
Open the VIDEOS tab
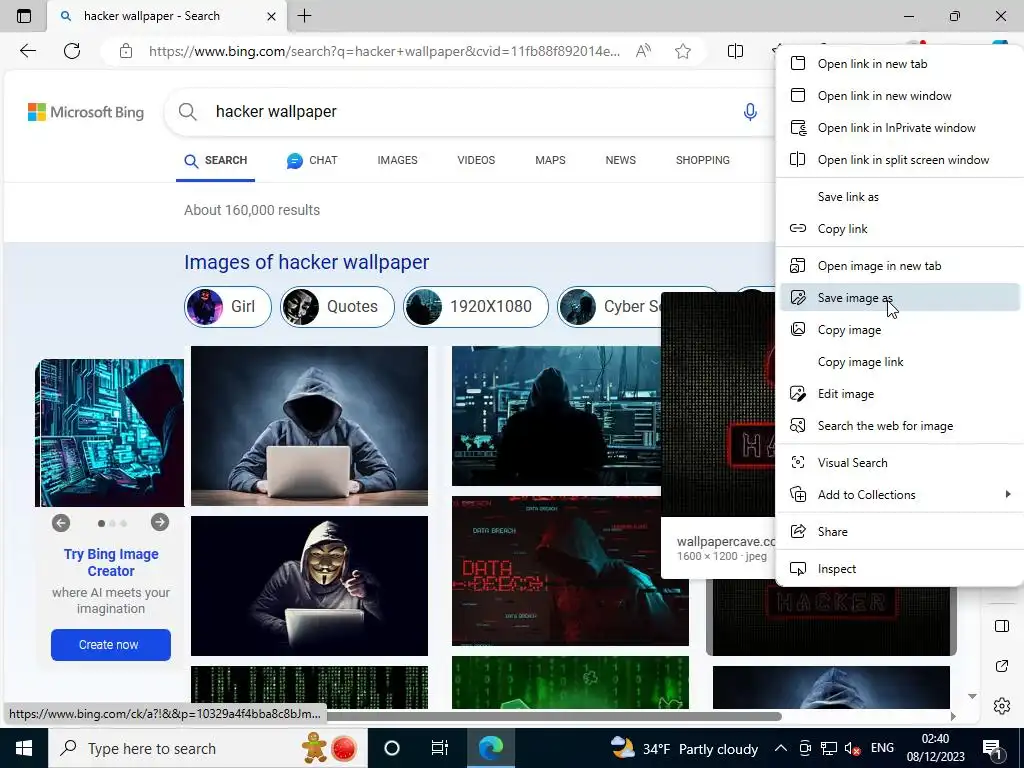(476, 160)
